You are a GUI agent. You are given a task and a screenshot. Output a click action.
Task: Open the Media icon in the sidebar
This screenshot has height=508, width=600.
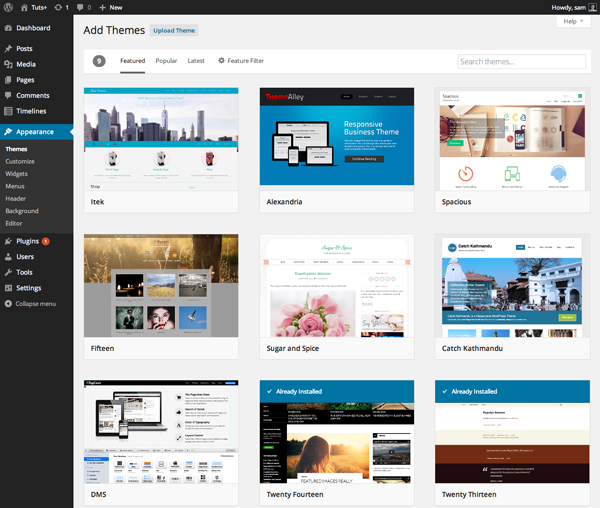click(8, 64)
